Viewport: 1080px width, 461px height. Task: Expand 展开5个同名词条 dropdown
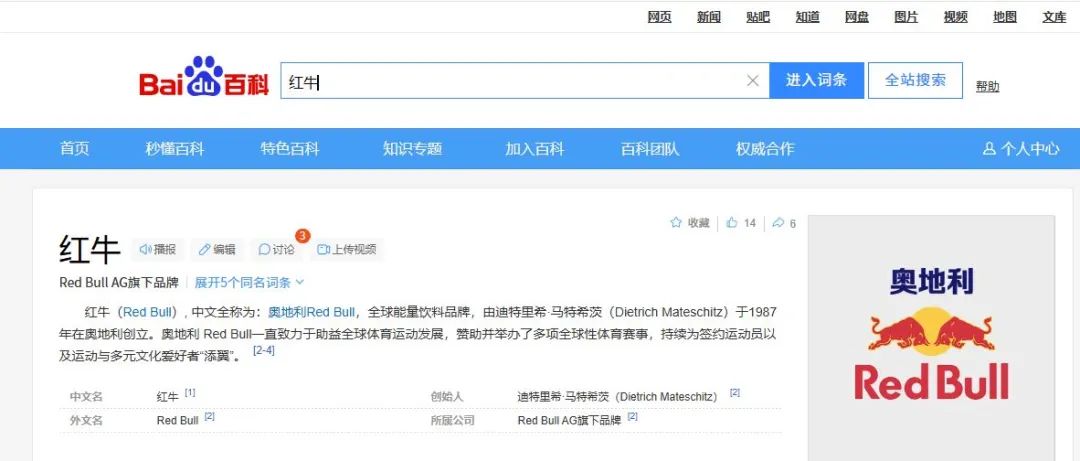coord(249,282)
